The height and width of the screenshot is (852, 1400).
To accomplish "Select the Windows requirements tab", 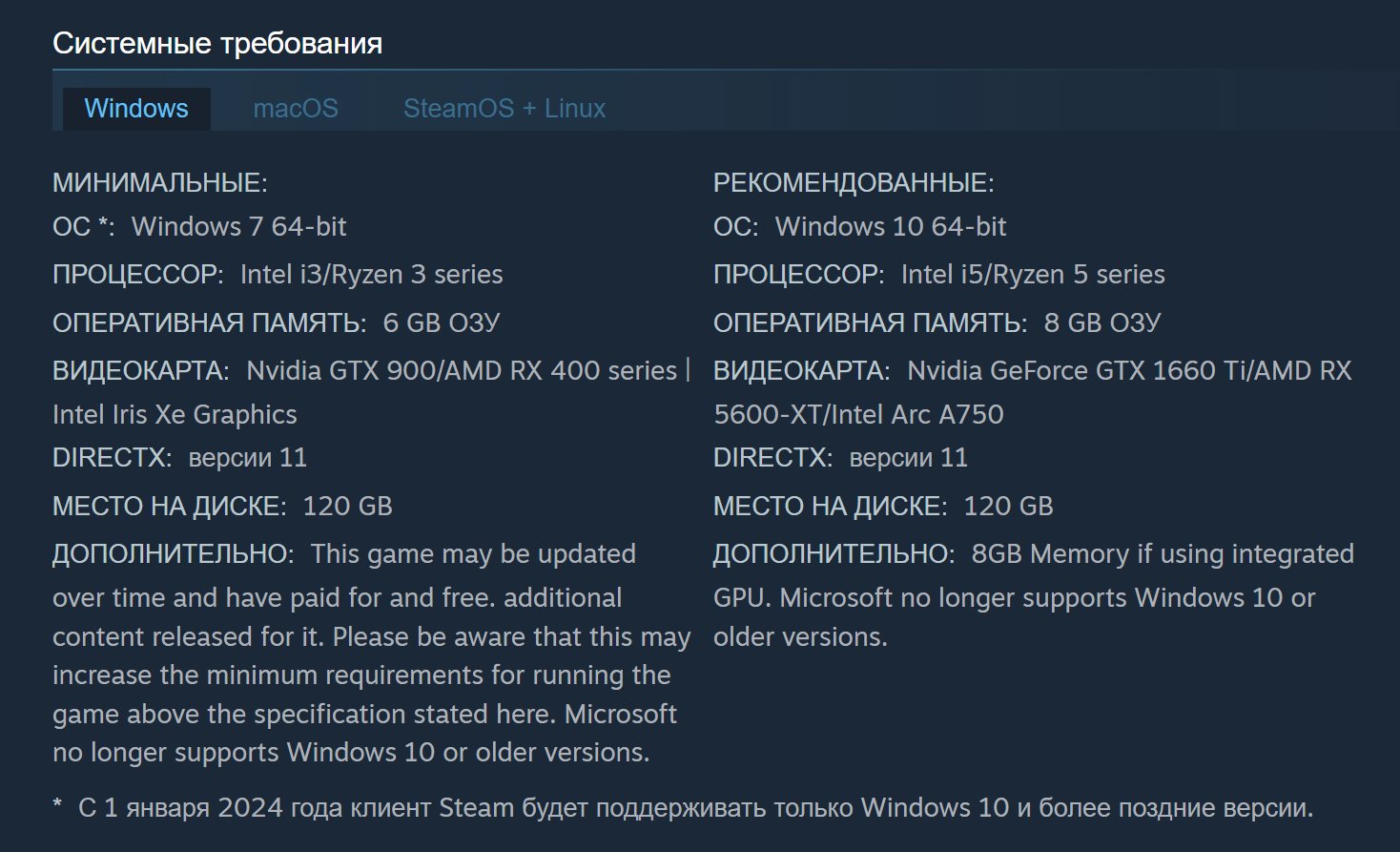I will (136, 109).
